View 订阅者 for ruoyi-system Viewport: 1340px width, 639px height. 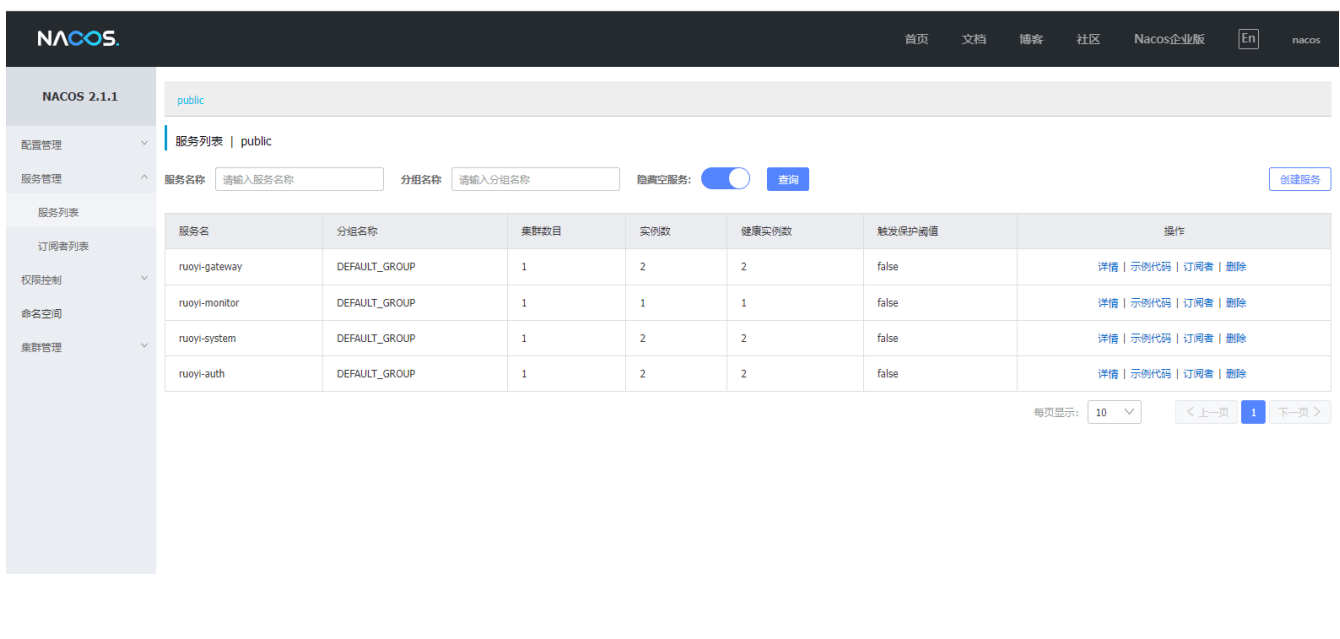point(1198,339)
